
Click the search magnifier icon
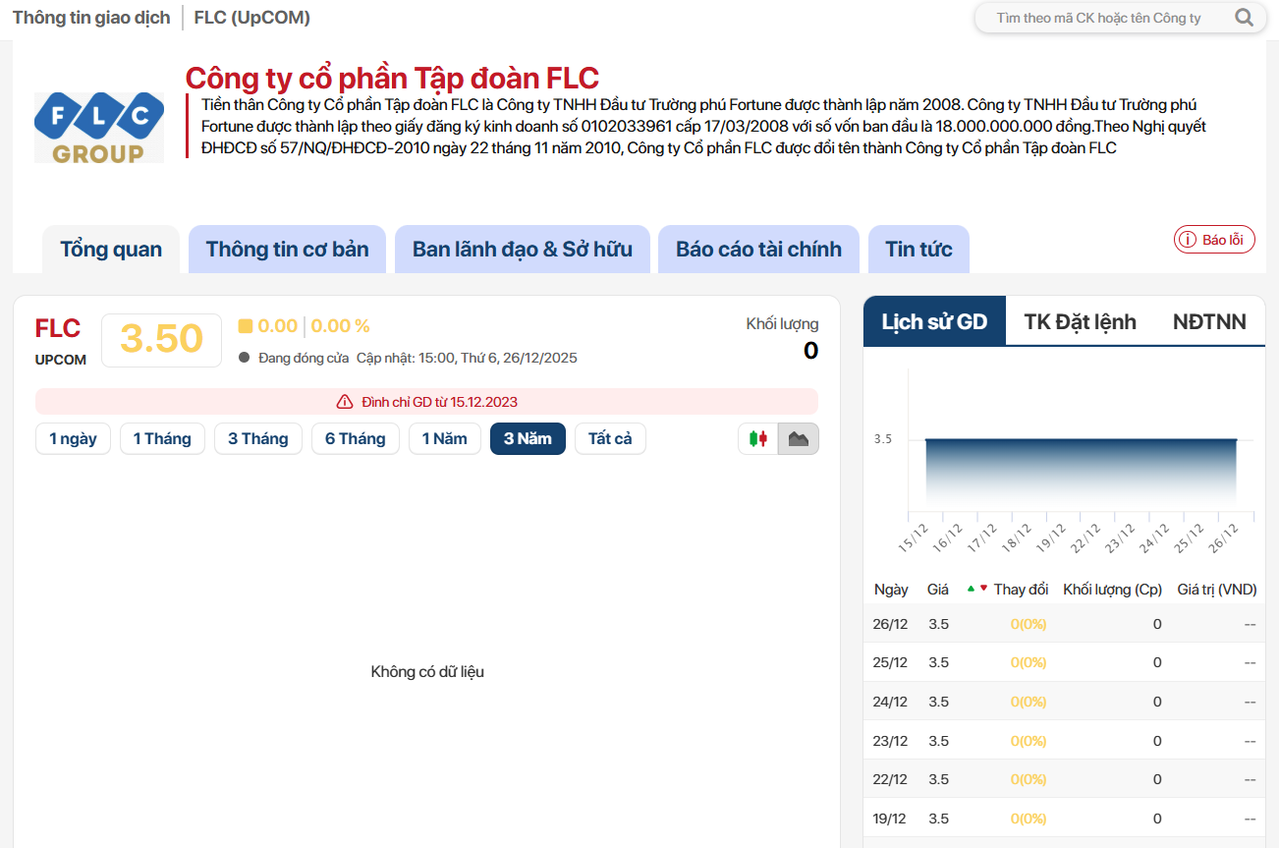(x=1244, y=17)
